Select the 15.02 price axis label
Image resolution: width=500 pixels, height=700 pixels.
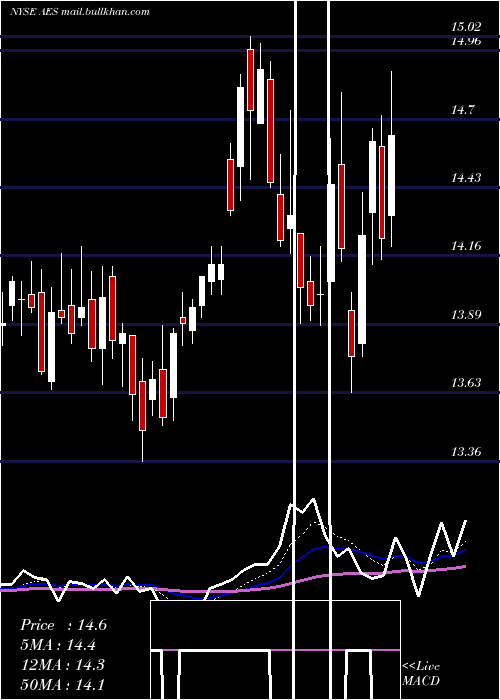click(x=466, y=27)
